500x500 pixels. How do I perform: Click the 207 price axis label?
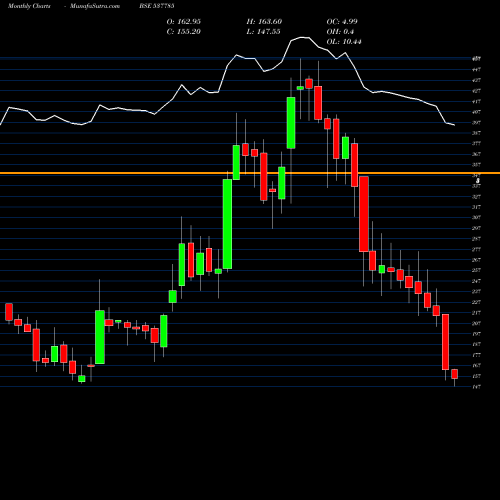pos(476,323)
